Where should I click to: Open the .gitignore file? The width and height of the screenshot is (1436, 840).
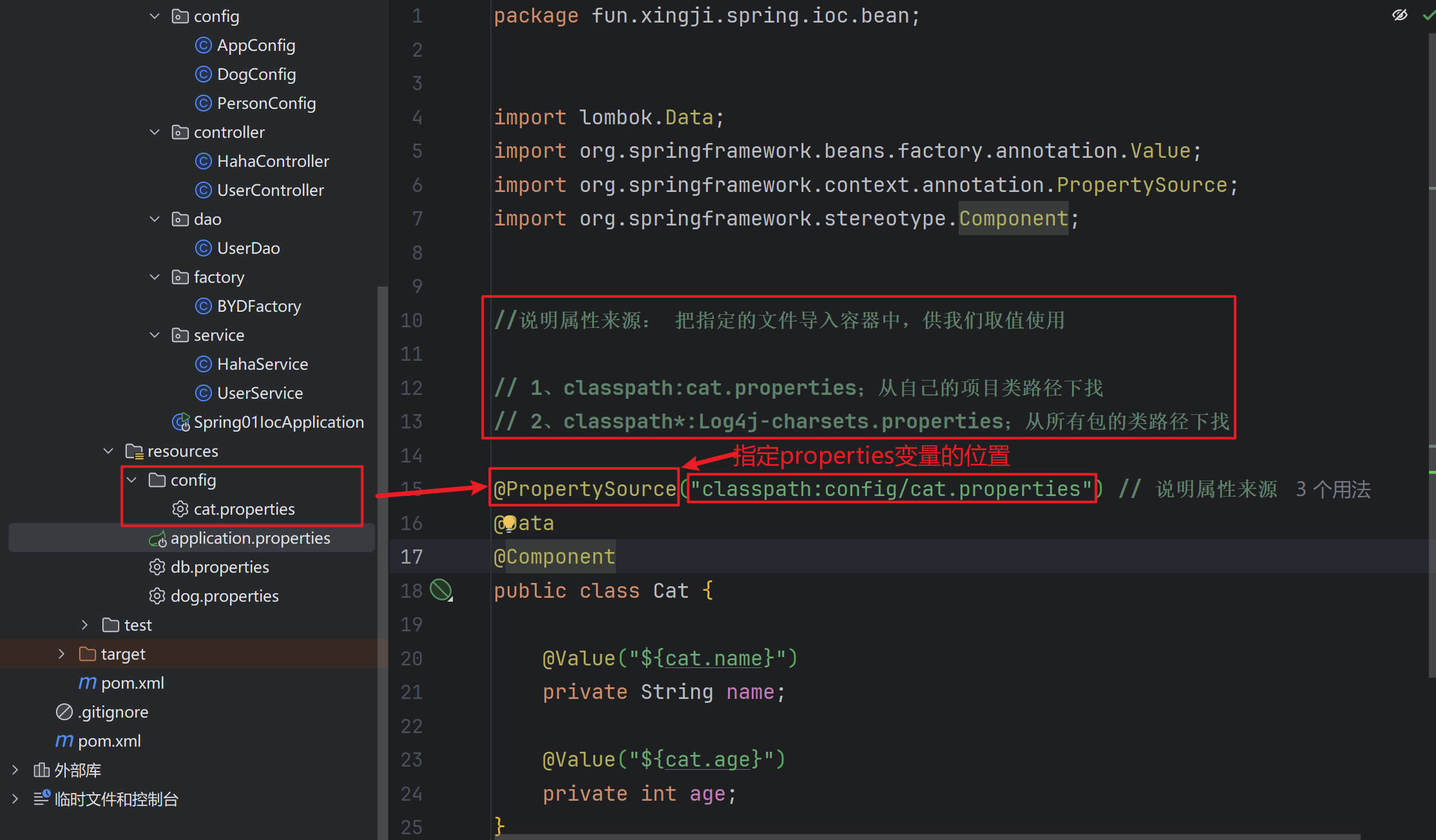coord(113,712)
